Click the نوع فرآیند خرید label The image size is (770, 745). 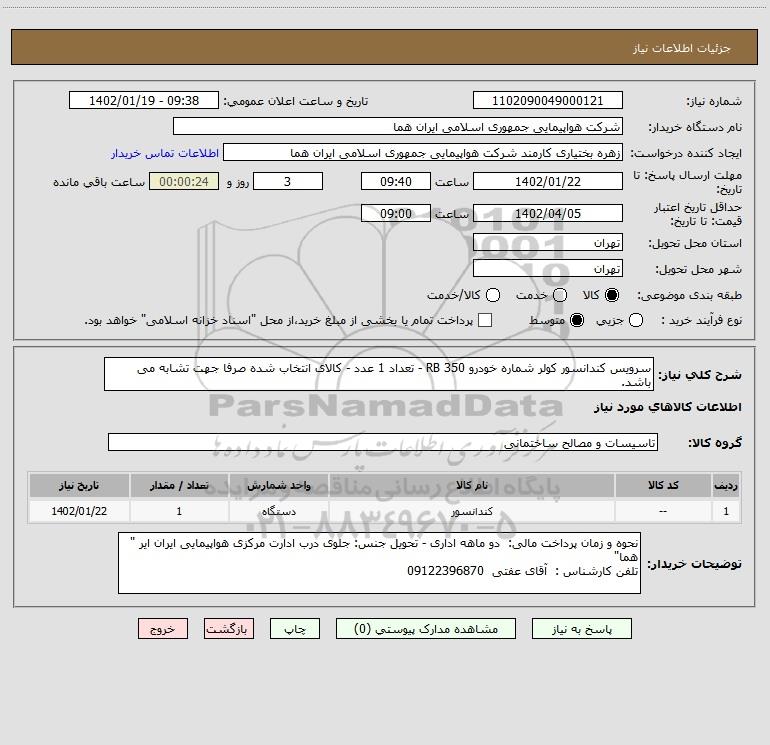pos(701,320)
